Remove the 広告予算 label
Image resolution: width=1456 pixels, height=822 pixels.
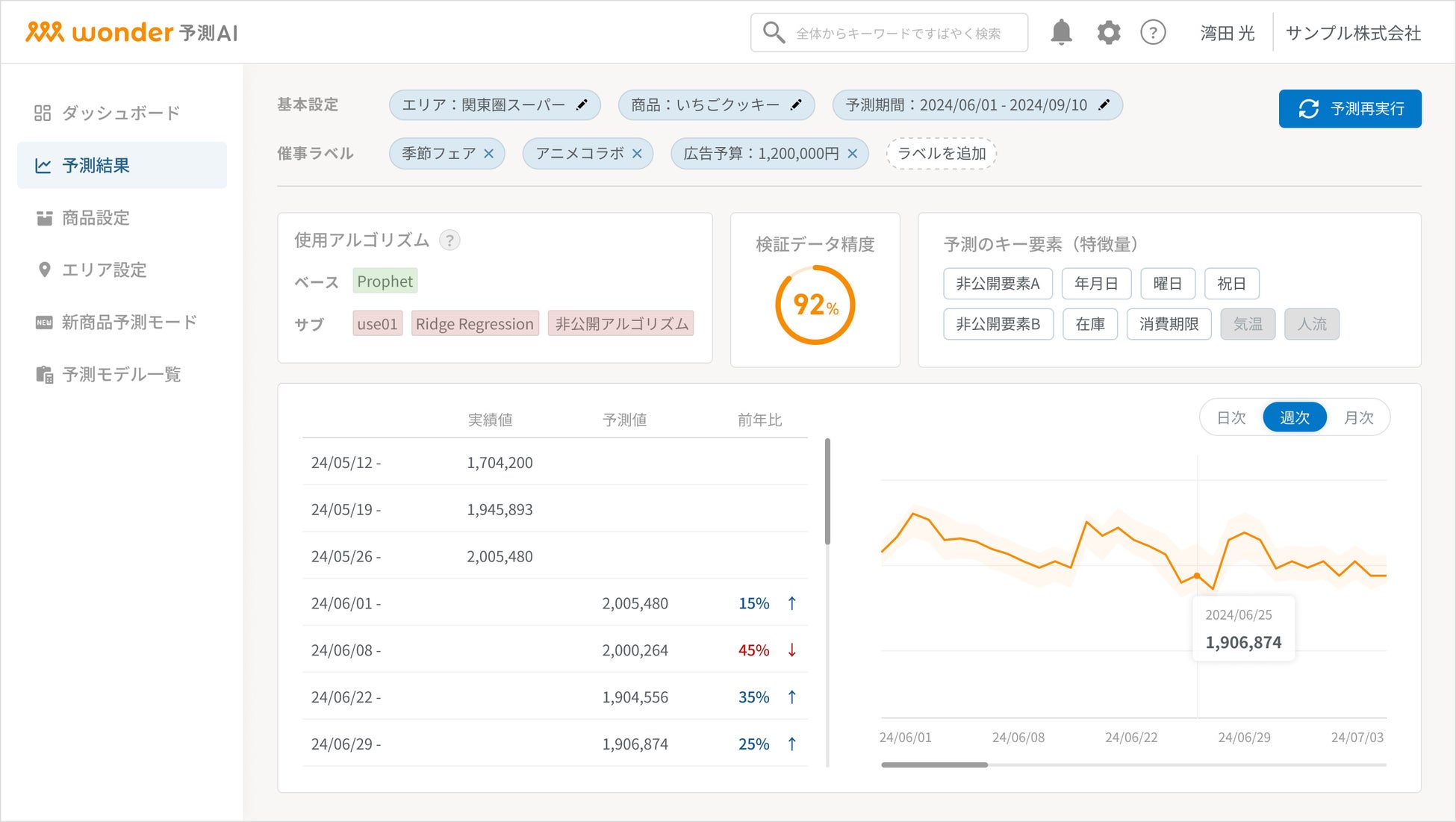[853, 154]
